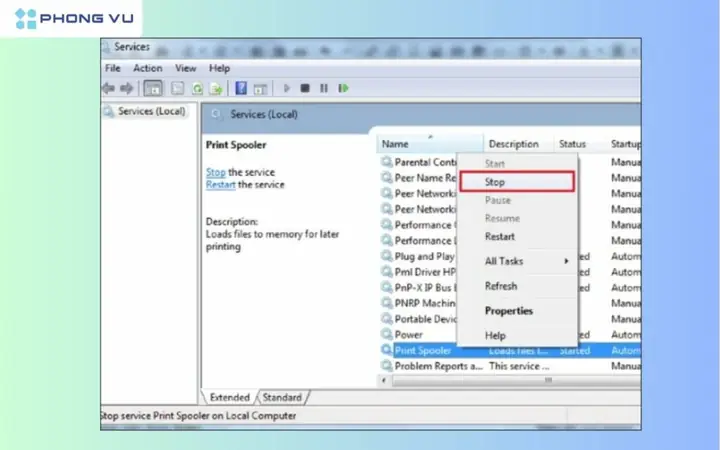Select the PnP-X IP Bus row
The image size is (720, 450).
coord(510,287)
